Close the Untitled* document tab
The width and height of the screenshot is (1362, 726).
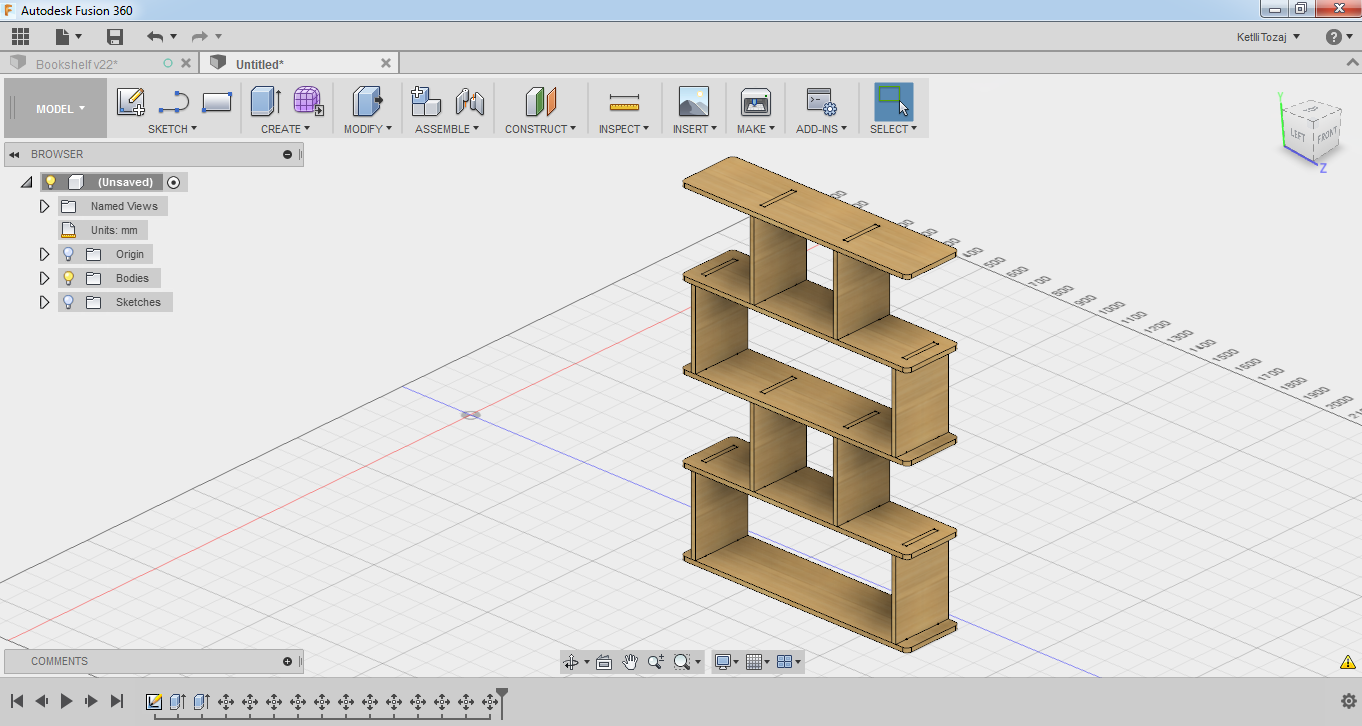[x=386, y=63]
